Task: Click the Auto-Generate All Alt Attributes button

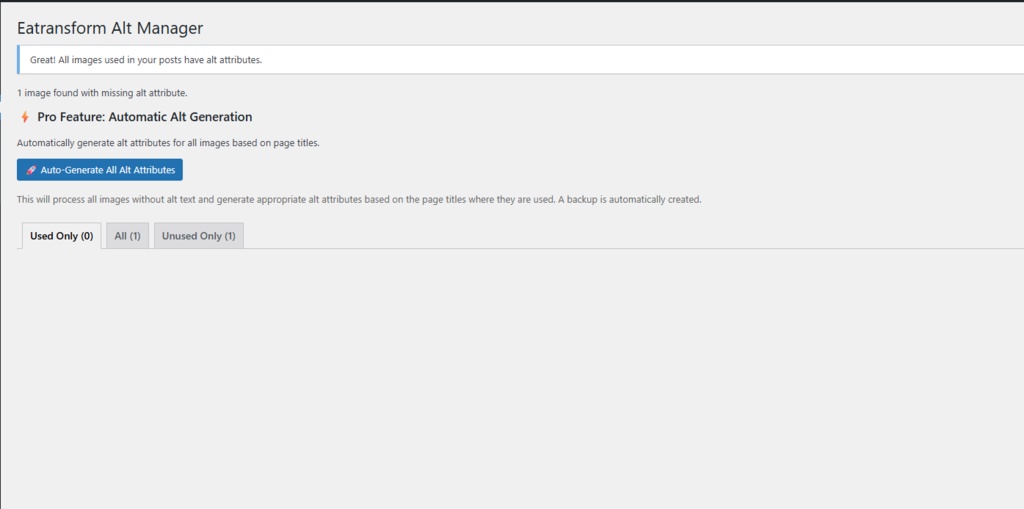Action: (x=100, y=170)
